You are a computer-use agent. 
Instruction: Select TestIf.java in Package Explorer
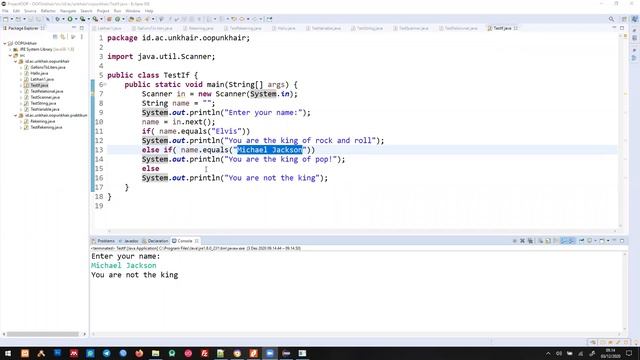(x=39, y=85)
